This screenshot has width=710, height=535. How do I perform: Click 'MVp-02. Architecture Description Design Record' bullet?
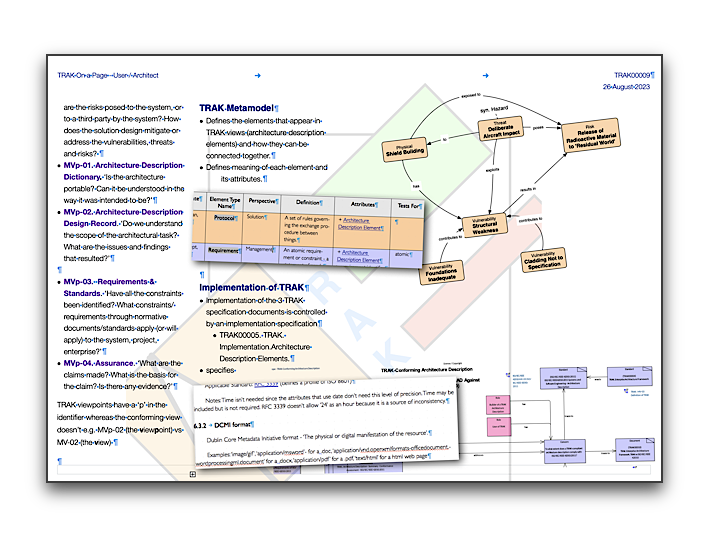123,218
